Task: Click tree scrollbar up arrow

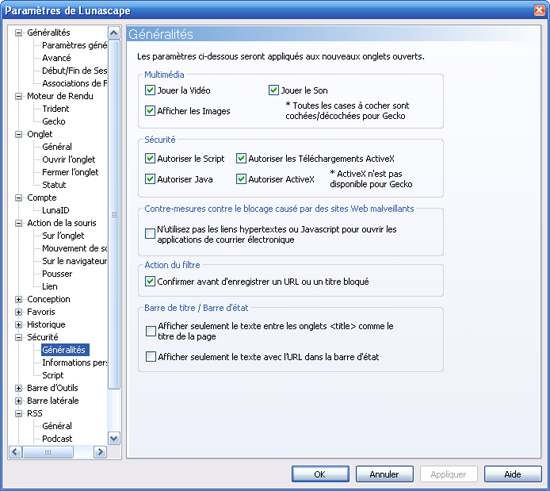Action: click(114, 33)
